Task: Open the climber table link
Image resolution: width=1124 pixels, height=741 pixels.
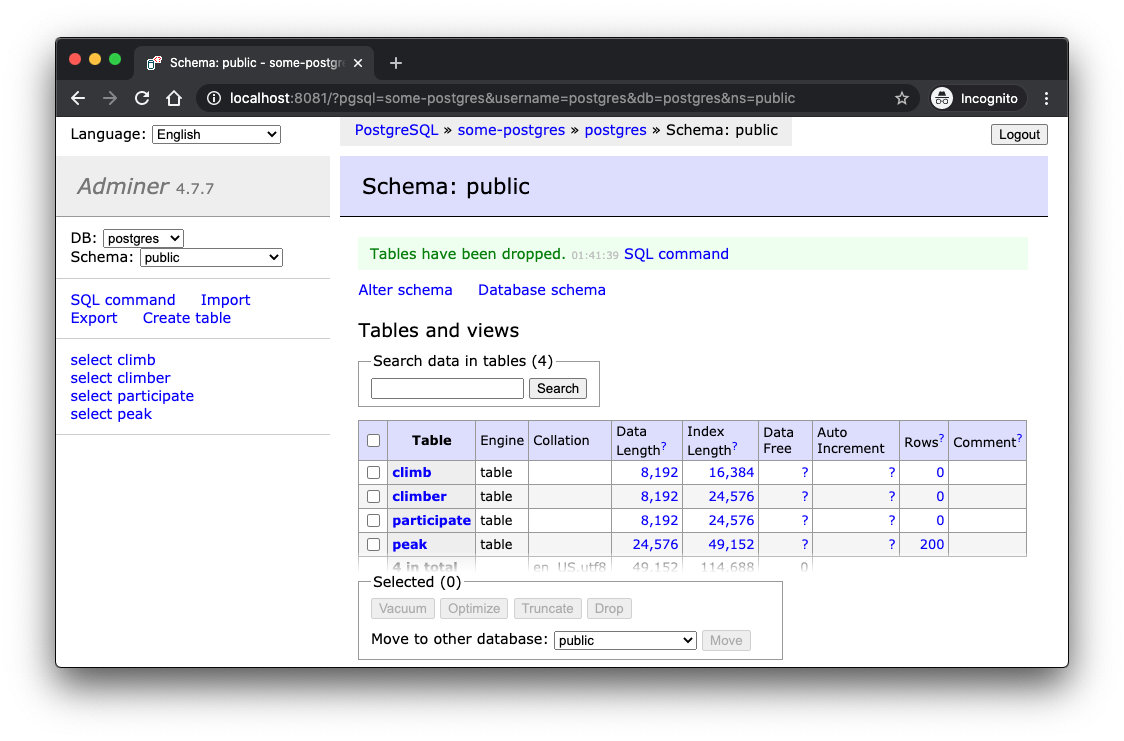Action: pyautogui.click(x=419, y=497)
